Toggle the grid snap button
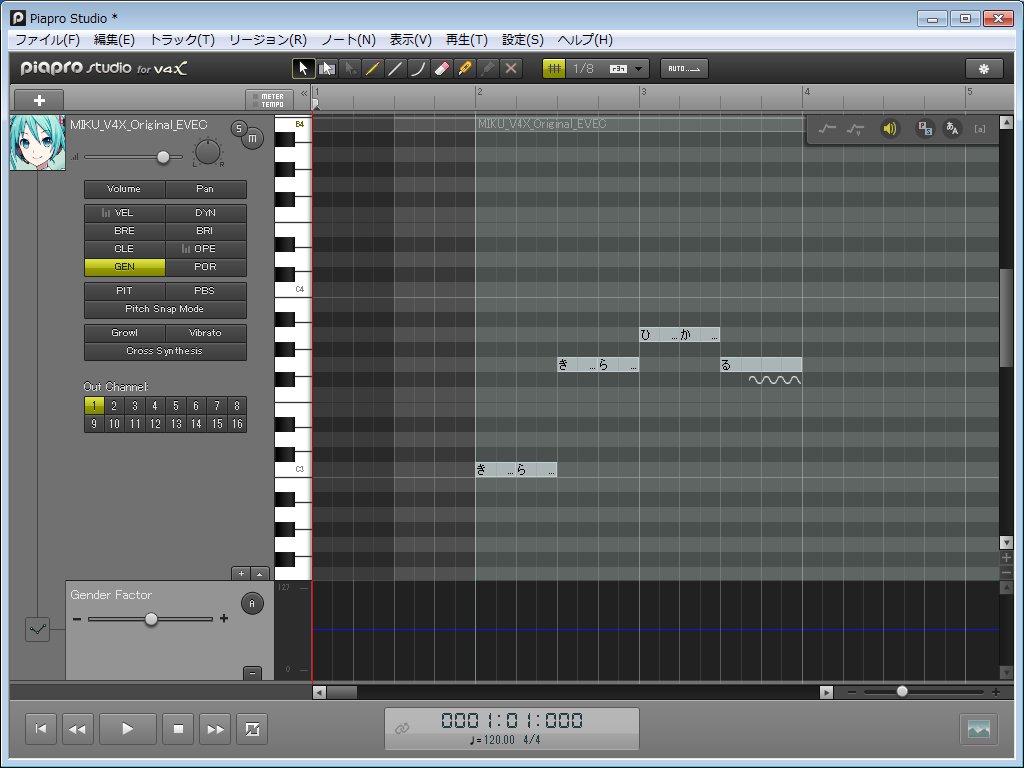Viewport: 1024px width, 768px height. 554,69
